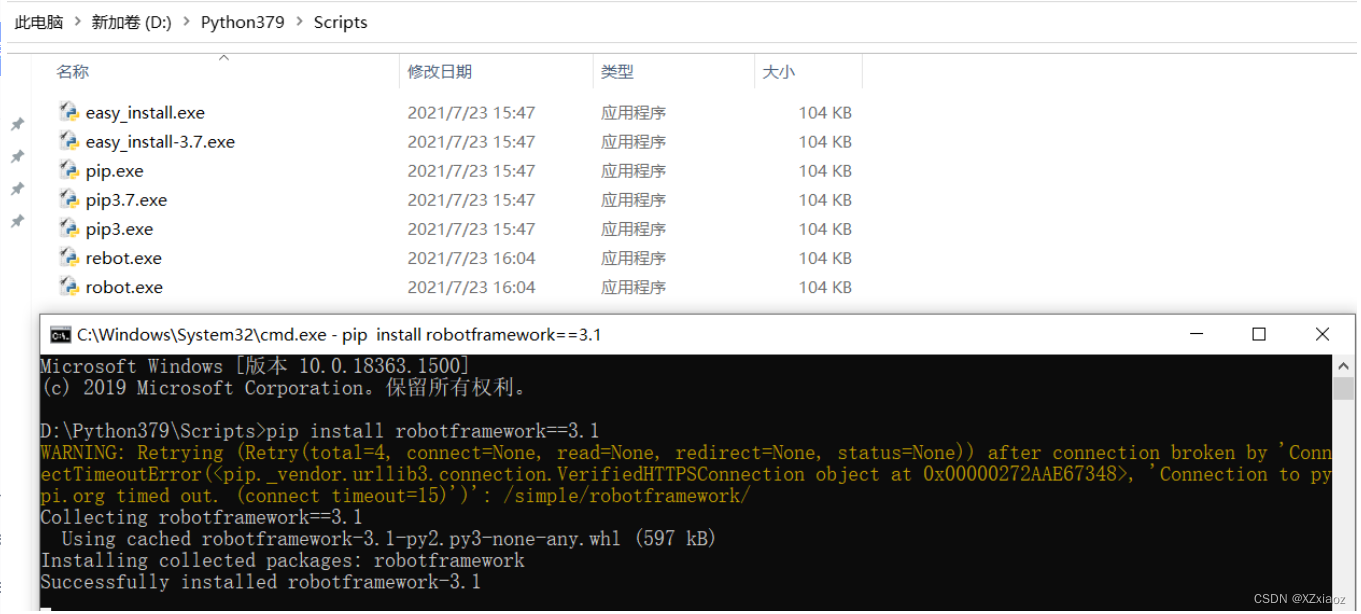Click the Microsoft Windows version line
Viewport: 1361px width, 614px height.
pyautogui.click(x=254, y=366)
